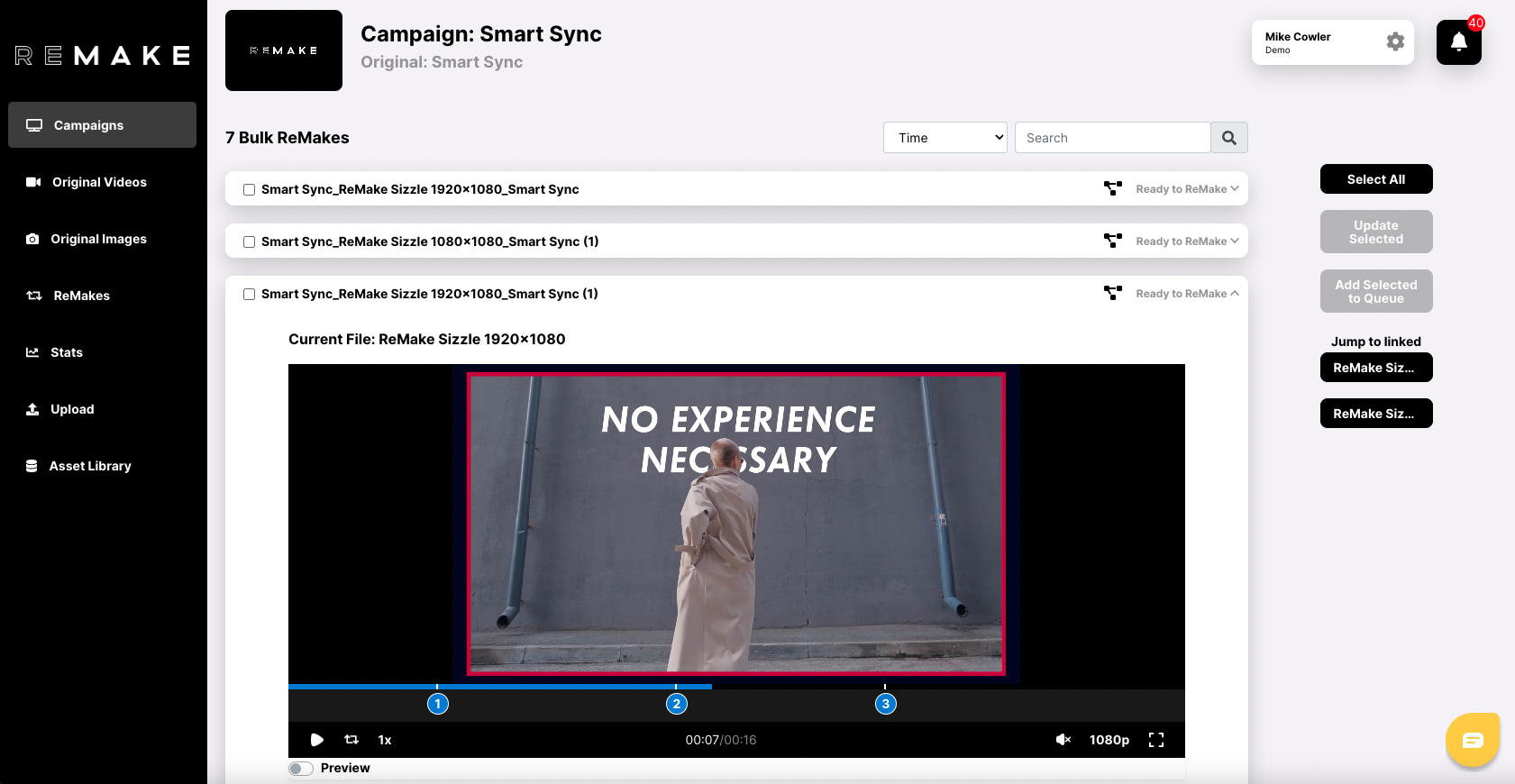Open the notifications bell

pyautogui.click(x=1458, y=42)
